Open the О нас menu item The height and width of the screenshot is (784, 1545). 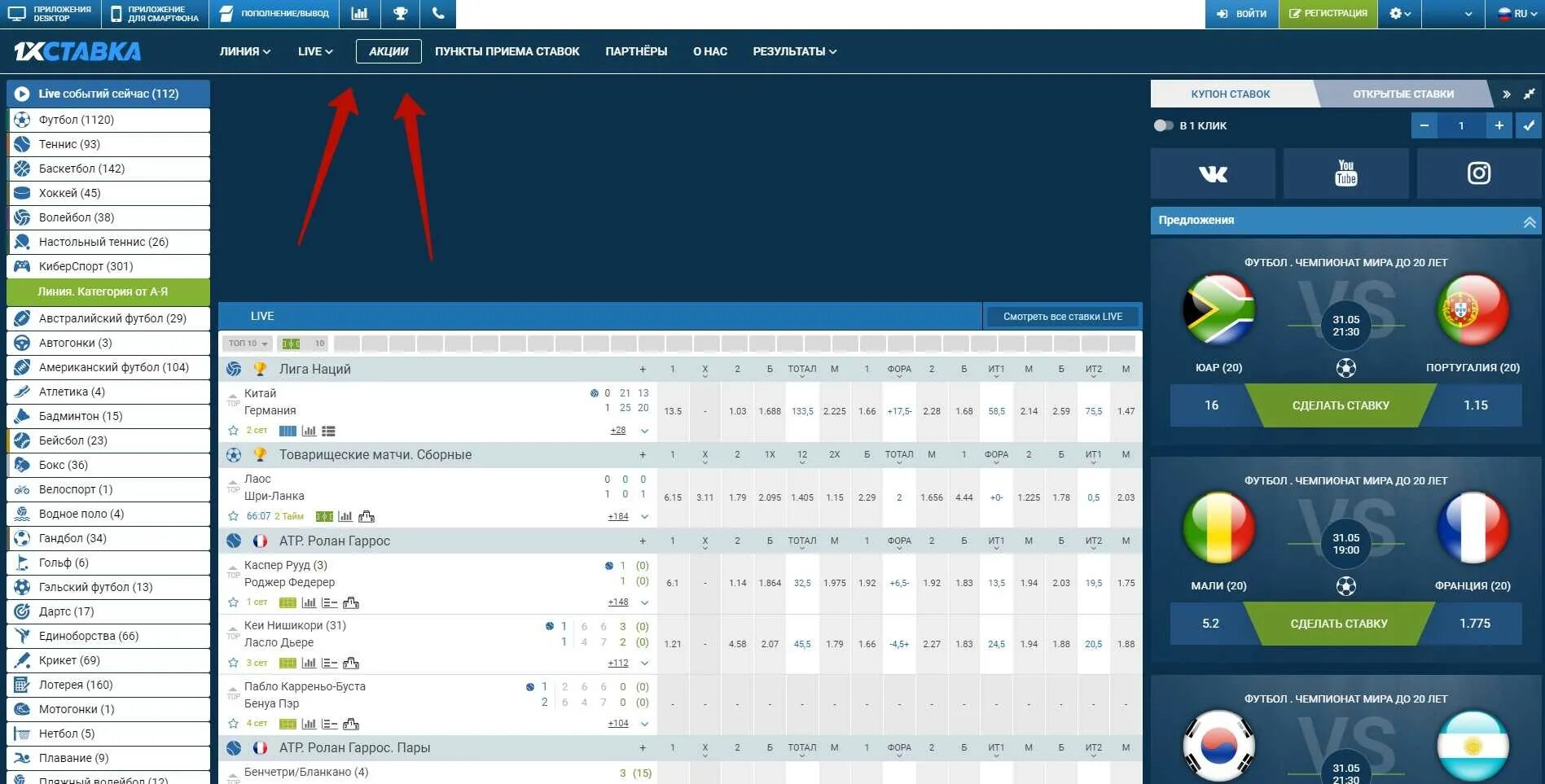click(x=709, y=51)
